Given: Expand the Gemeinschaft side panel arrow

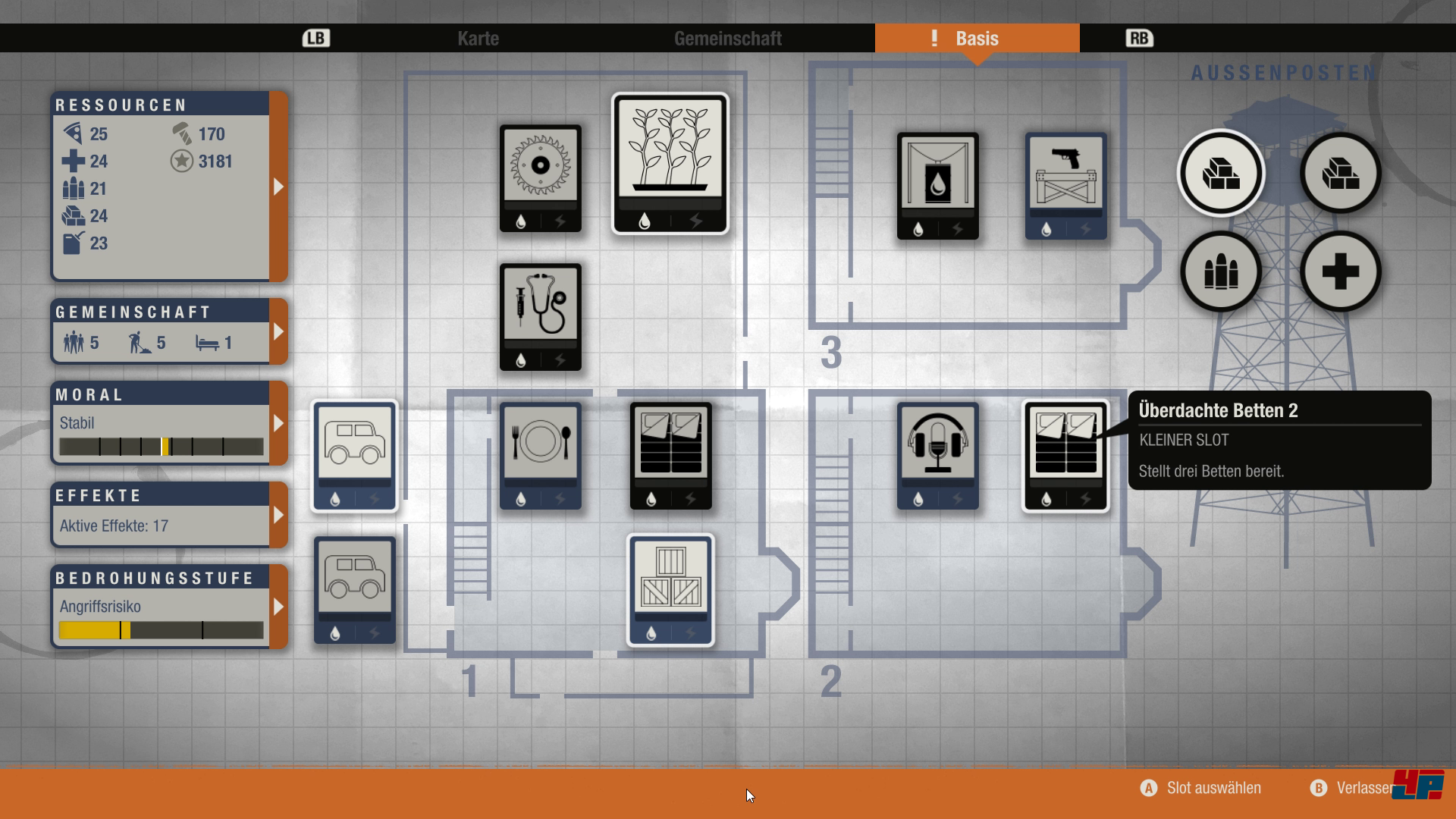Looking at the screenshot, I should point(278,331).
